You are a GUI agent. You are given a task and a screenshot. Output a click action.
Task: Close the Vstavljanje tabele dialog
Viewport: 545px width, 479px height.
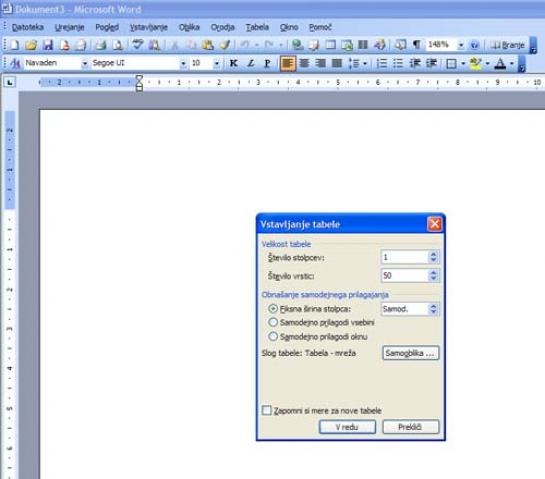(x=434, y=224)
